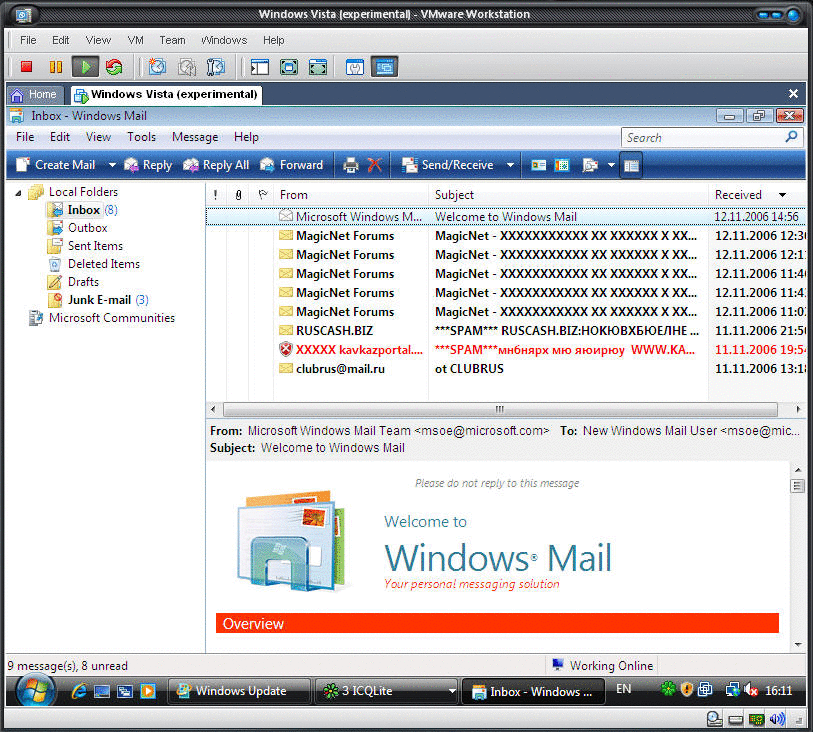The height and width of the screenshot is (732, 813).
Task: Select the Inbox folder
Action: point(83,210)
